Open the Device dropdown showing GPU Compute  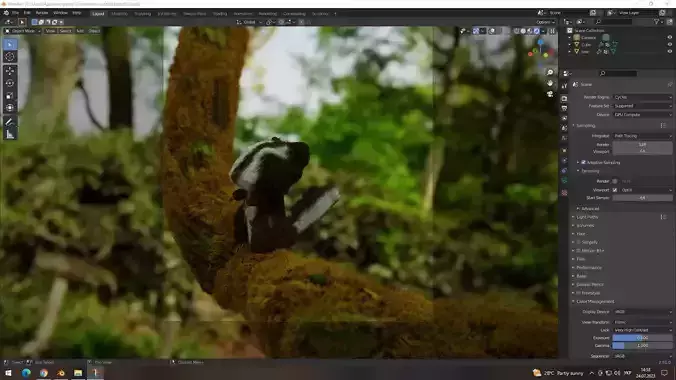tap(642, 115)
